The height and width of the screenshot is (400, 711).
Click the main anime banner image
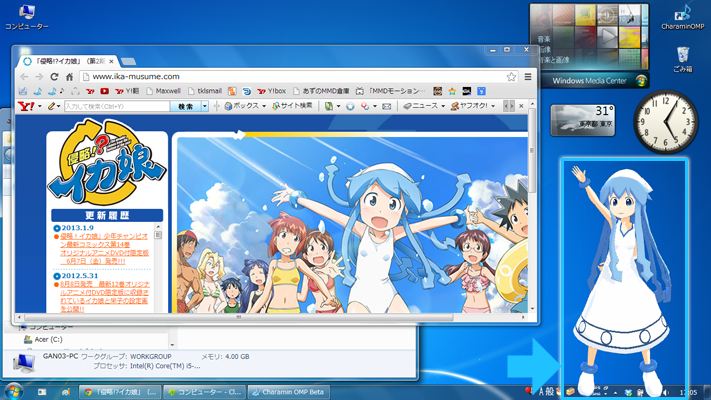tap(352, 225)
